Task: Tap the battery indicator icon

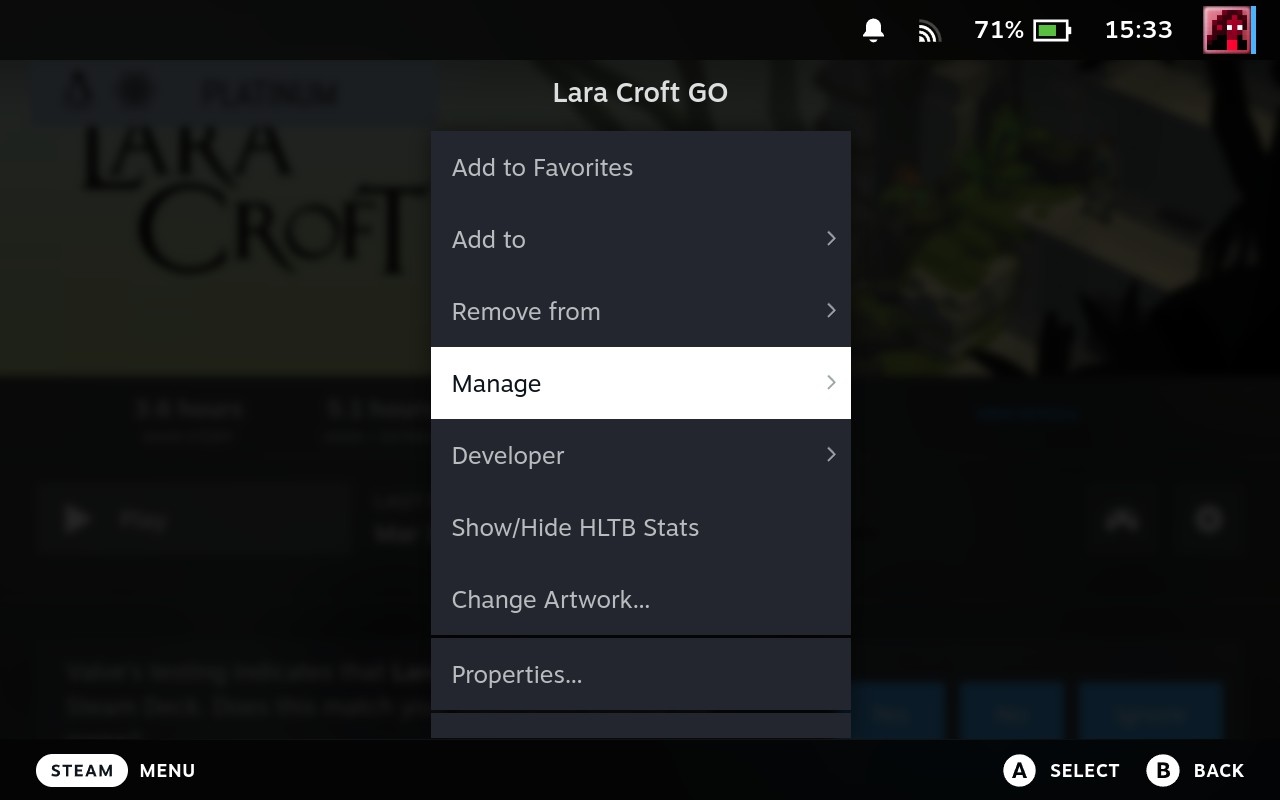Action: (1052, 31)
